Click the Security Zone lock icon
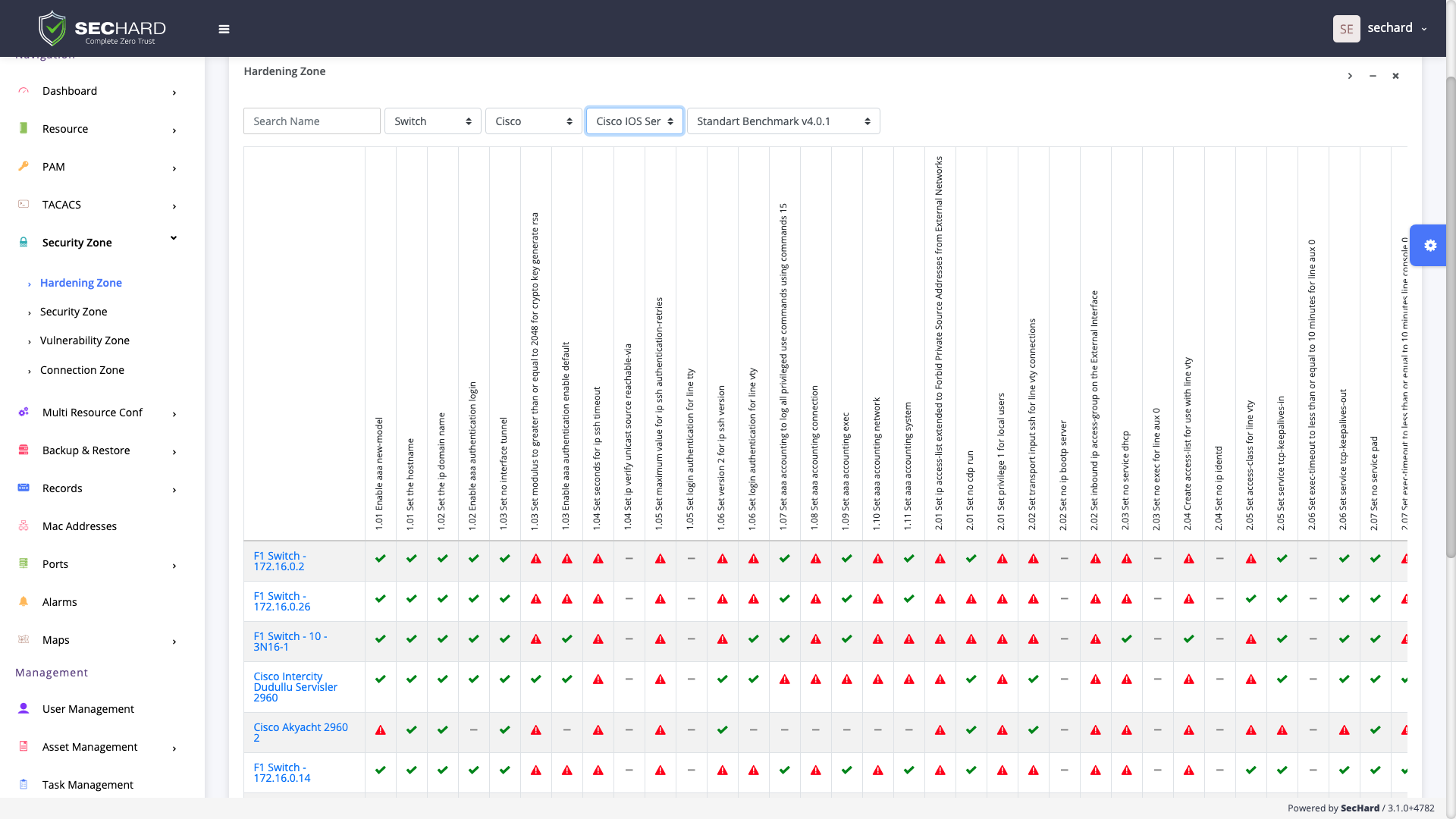Viewport: 1456px width, 819px height. tap(24, 242)
